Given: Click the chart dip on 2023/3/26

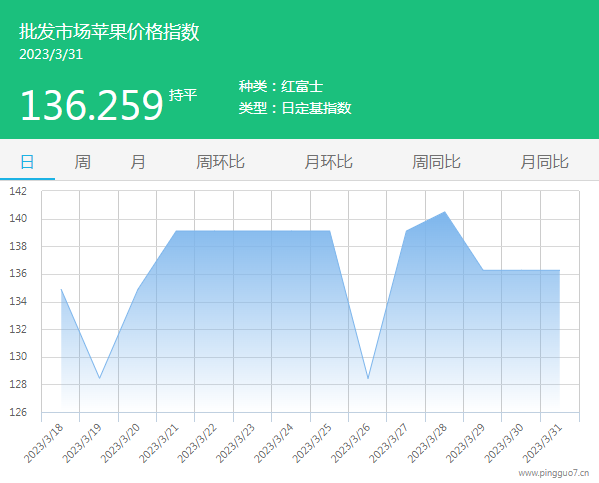Looking at the screenshot, I should (368, 378).
